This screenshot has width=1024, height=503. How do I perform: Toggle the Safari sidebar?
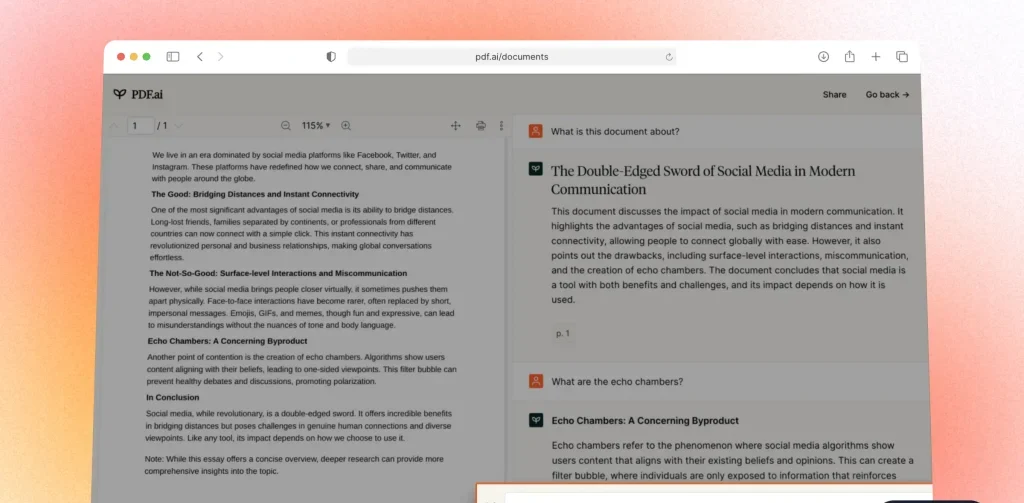pyautogui.click(x=173, y=57)
